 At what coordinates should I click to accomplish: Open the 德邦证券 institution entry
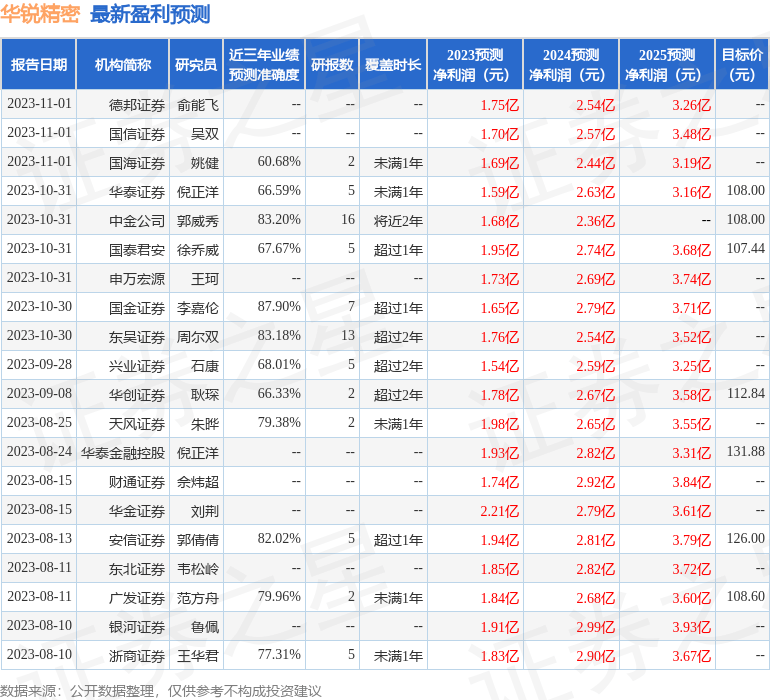[x=137, y=104]
